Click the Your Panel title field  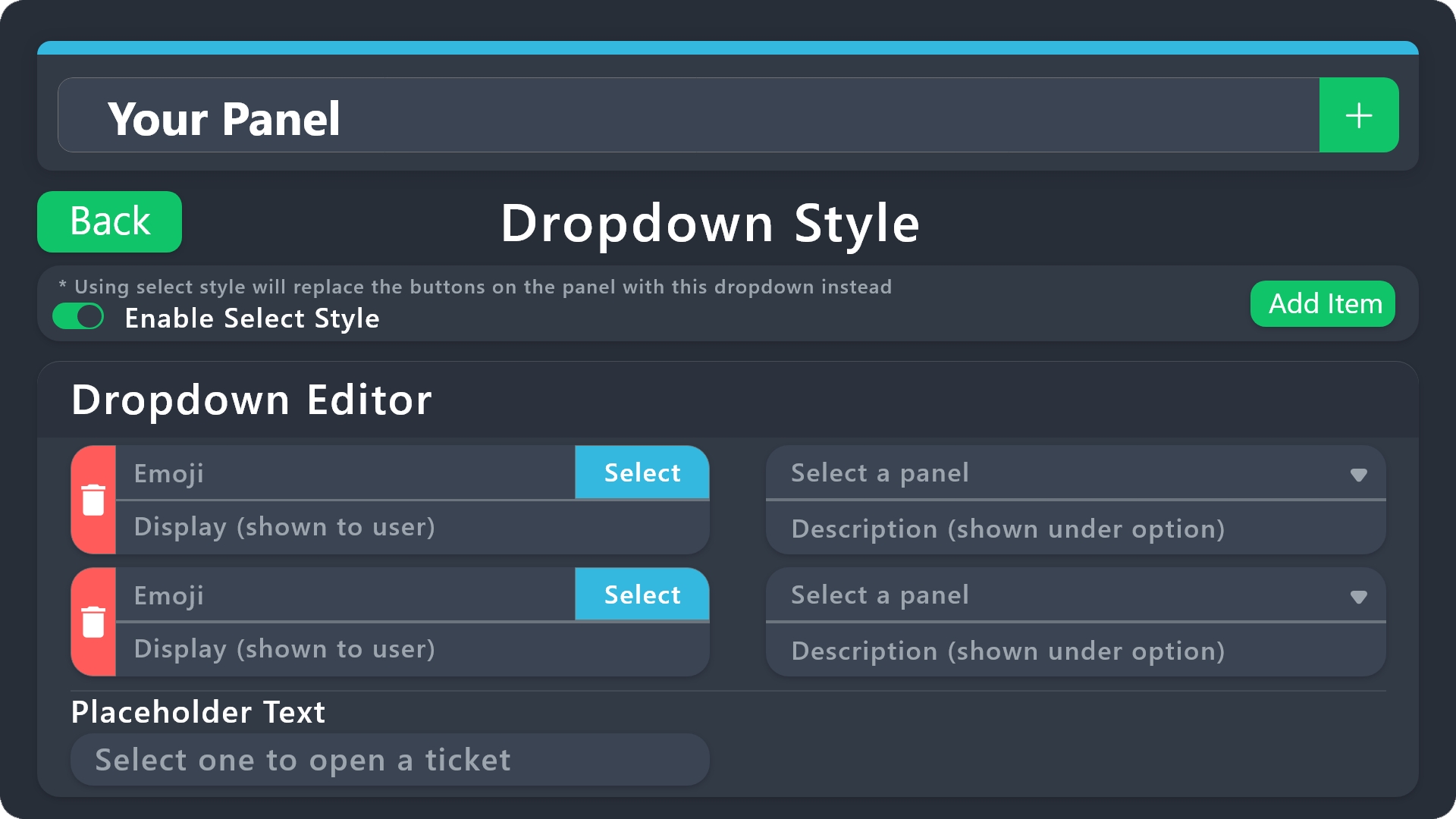point(689,115)
